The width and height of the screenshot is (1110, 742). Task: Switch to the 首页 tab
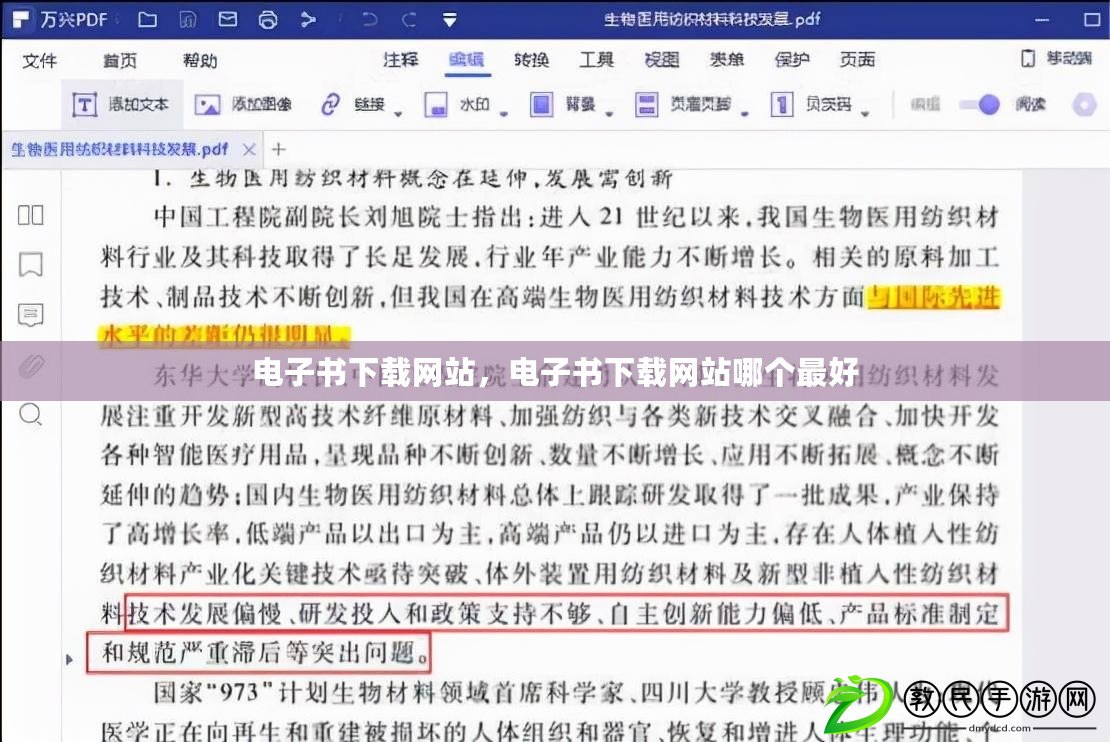pos(120,61)
